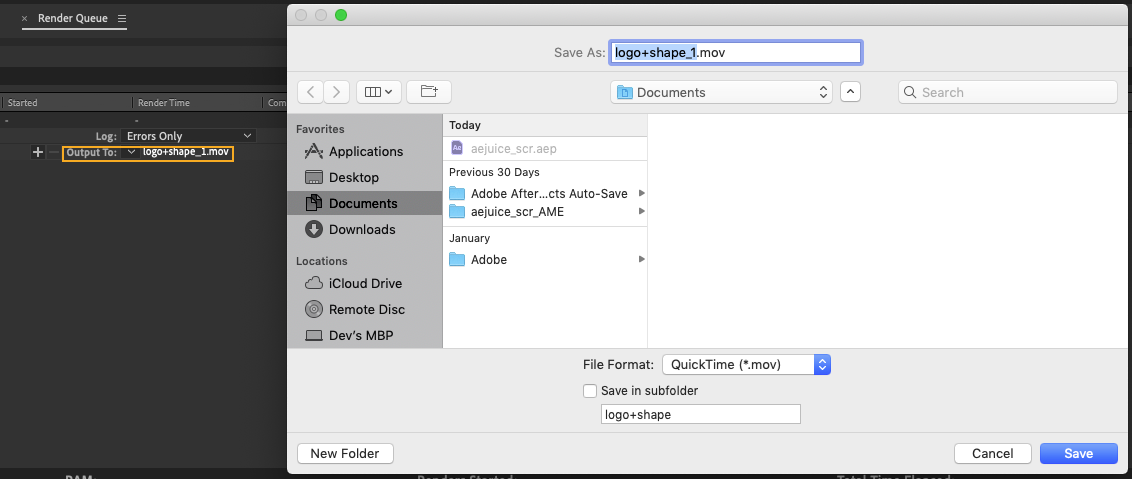Click the plus icon beside Output To

(x=38, y=152)
